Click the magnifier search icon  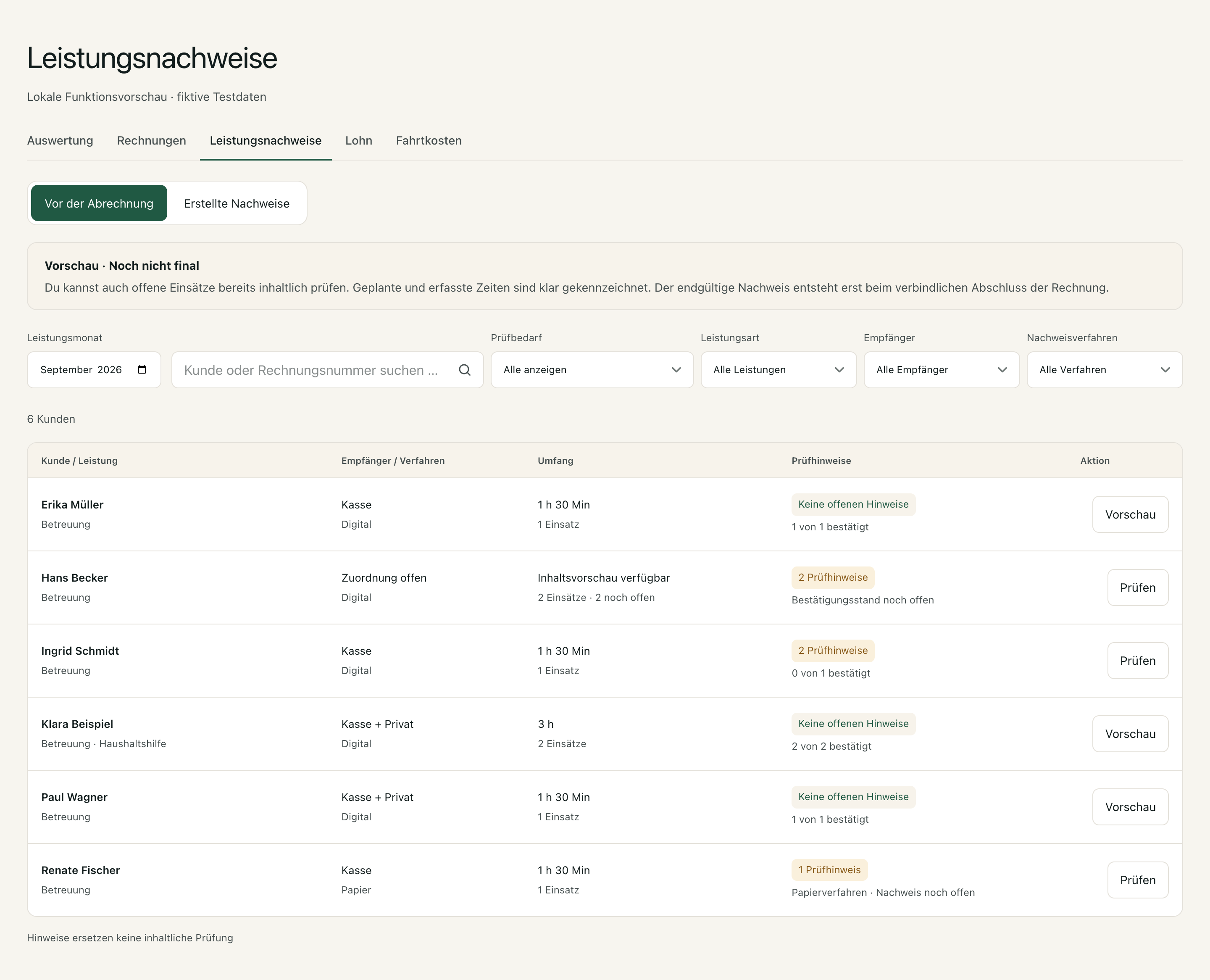click(x=465, y=370)
